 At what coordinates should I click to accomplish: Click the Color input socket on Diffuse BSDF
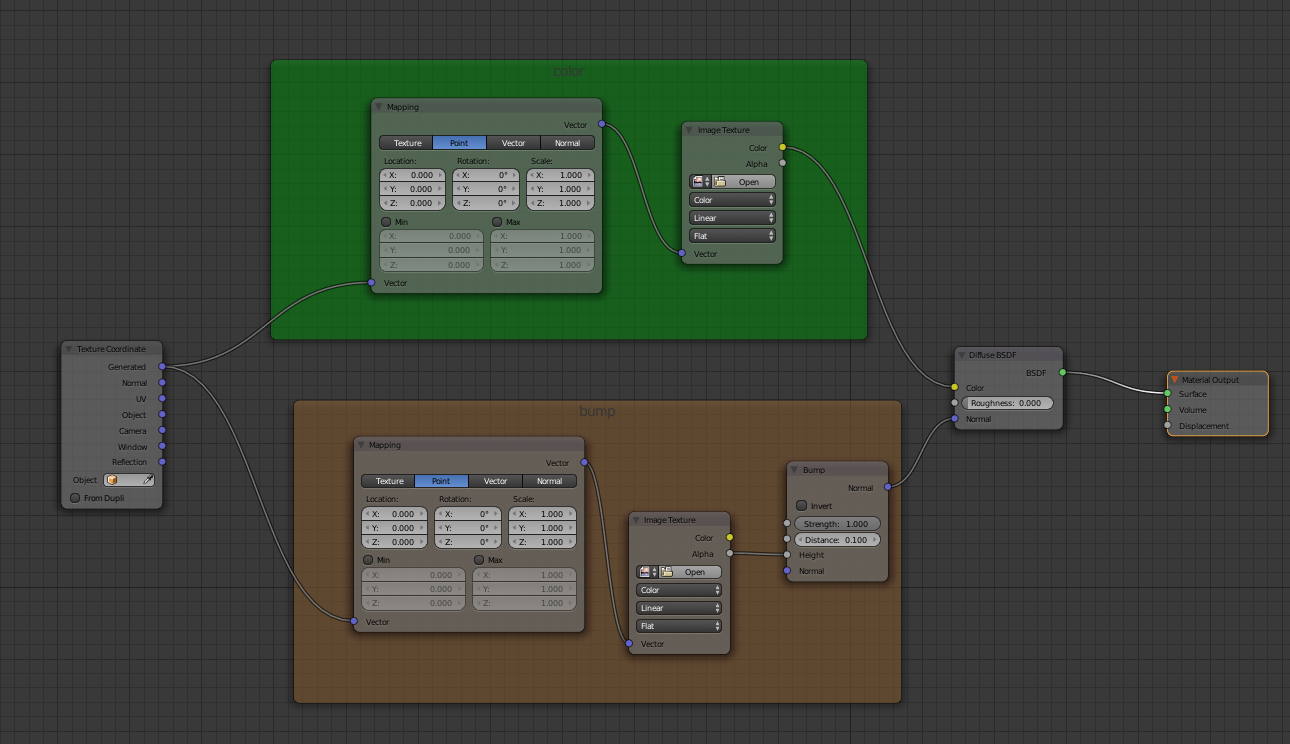tap(955, 388)
